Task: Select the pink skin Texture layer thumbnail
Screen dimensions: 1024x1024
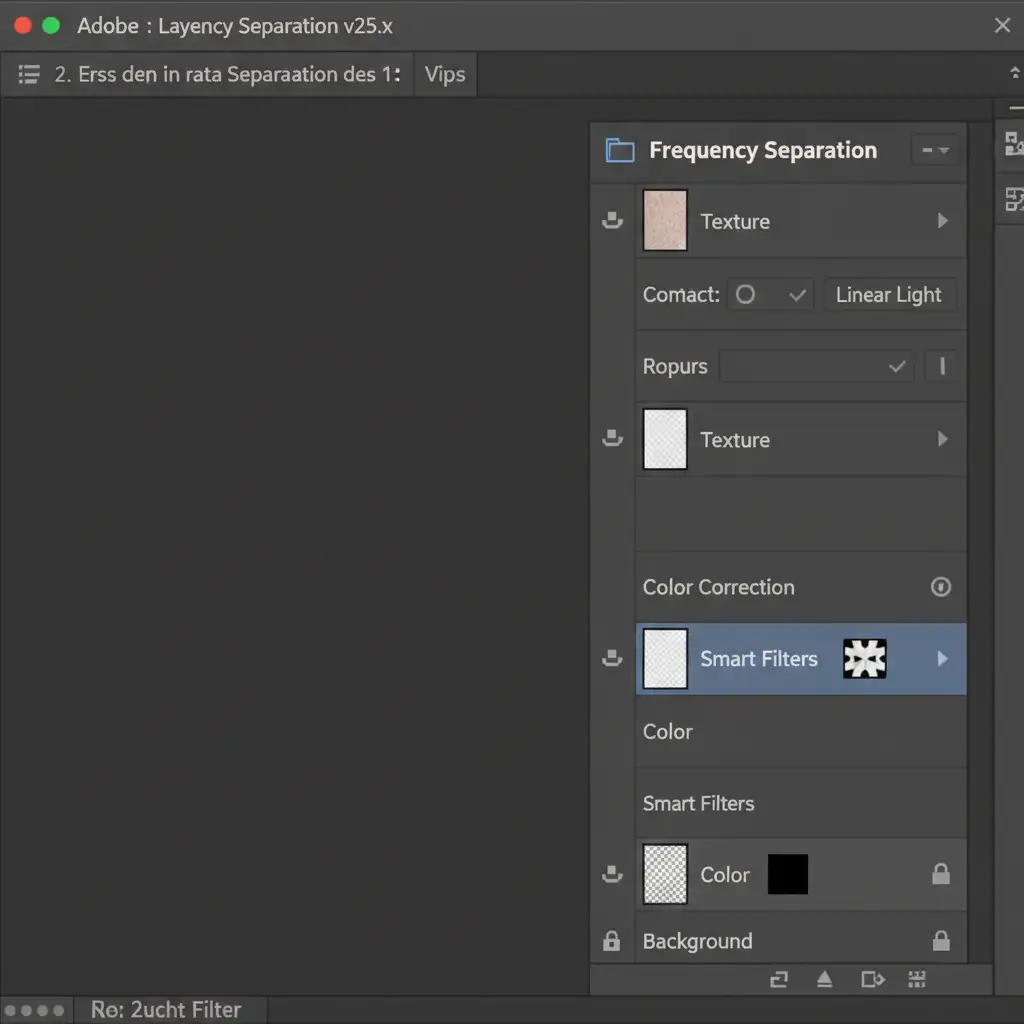Action: point(665,221)
